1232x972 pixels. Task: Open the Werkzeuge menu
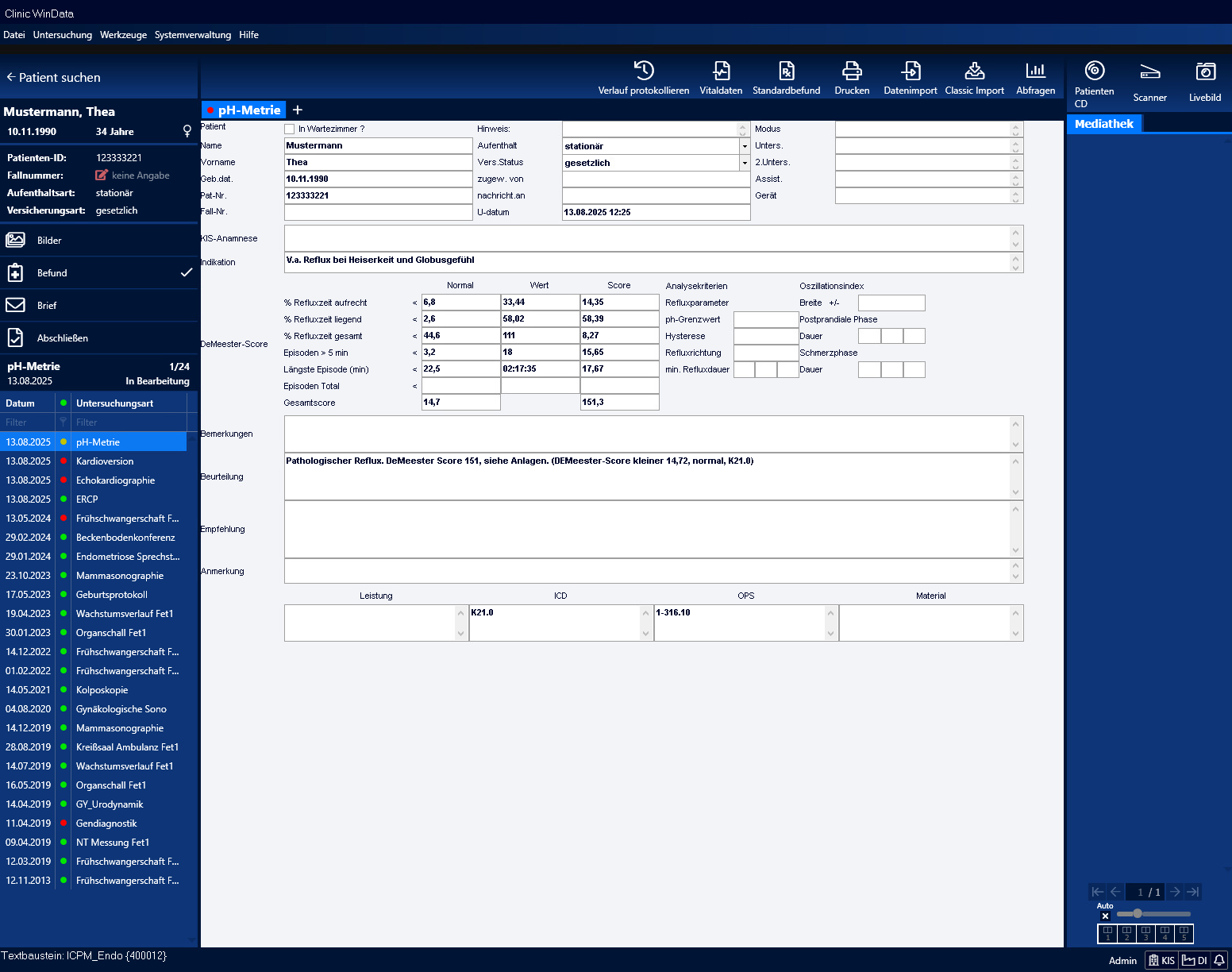click(123, 35)
